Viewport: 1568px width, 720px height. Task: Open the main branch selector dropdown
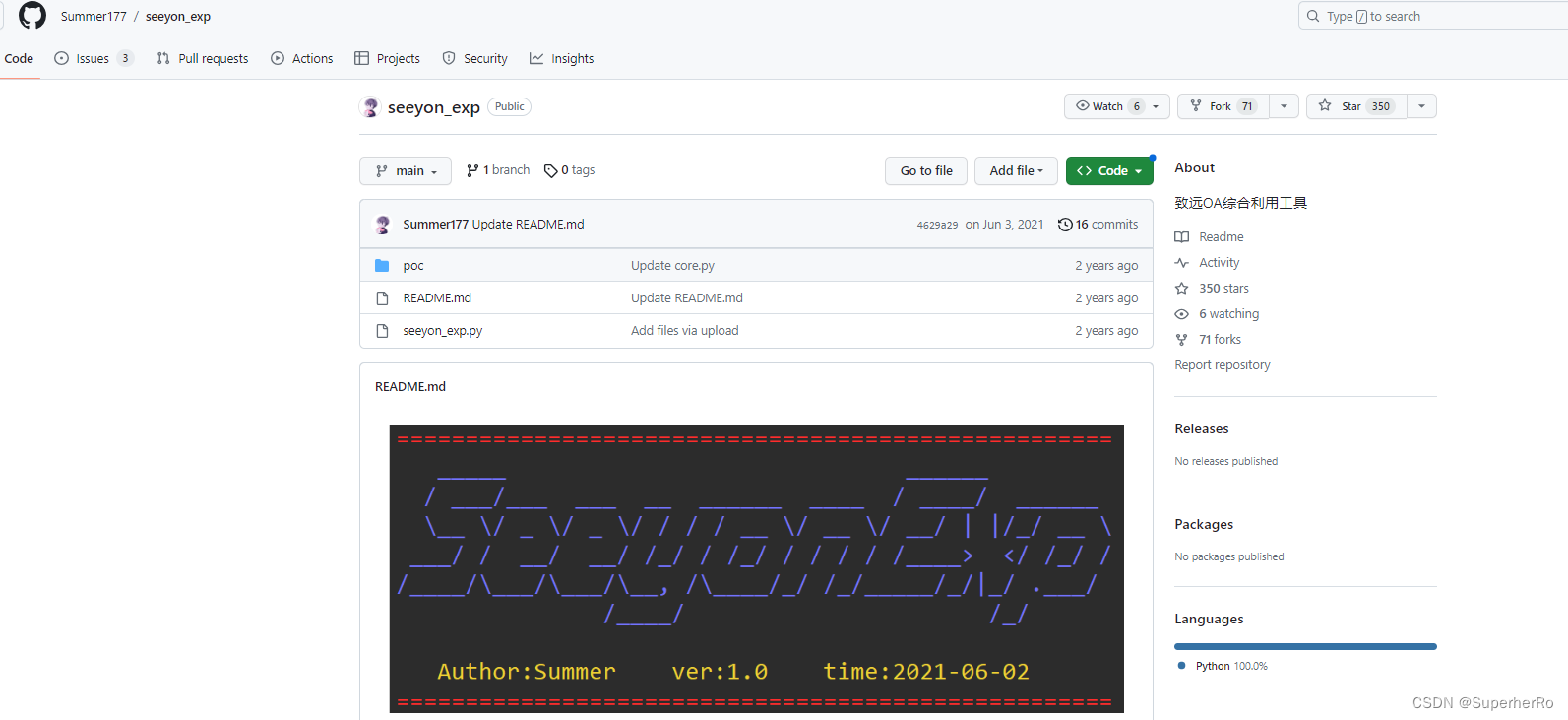[406, 171]
